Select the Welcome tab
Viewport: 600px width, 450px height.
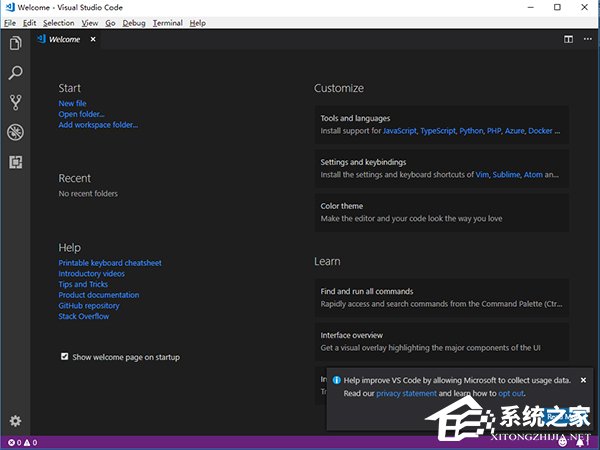click(x=64, y=39)
